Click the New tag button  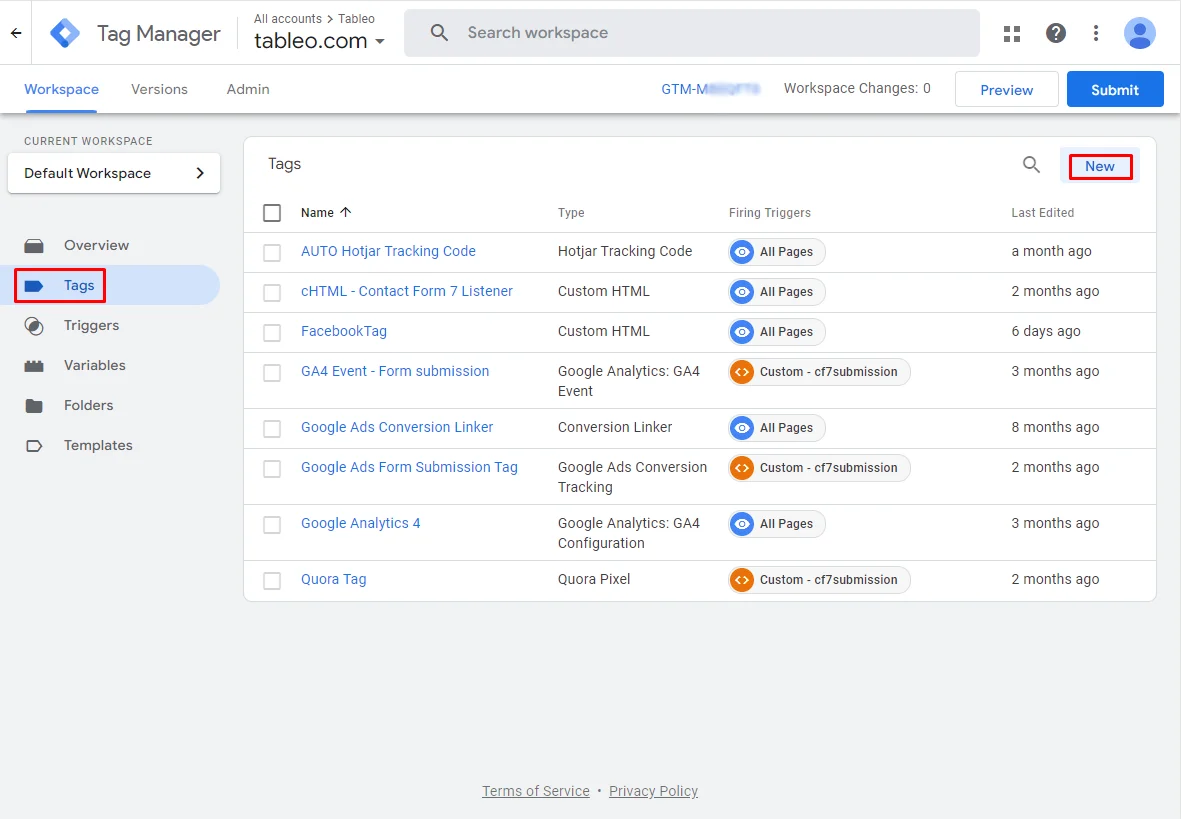[x=1100, y=167]
